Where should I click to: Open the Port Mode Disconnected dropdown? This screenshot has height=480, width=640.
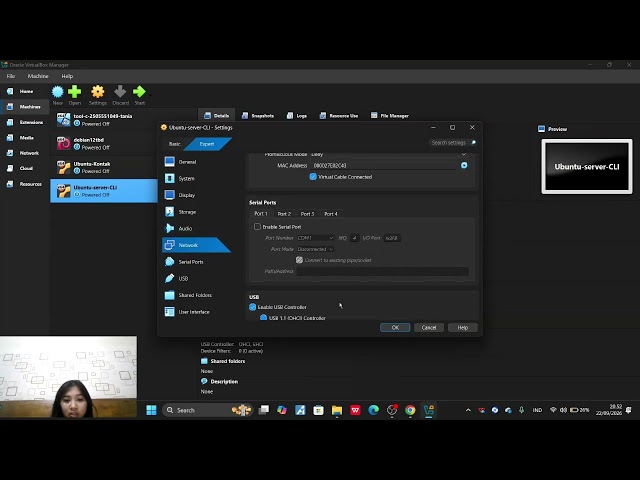(315, 249)
